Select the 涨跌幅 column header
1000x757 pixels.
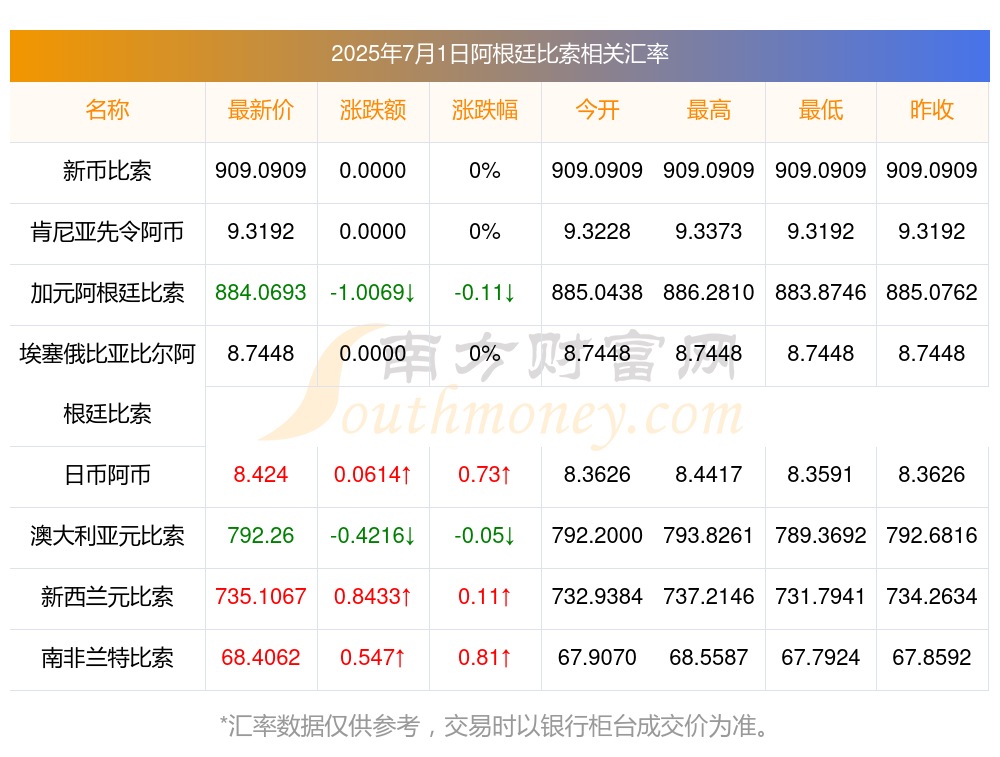pyautogui.click(x=485, y=110)
